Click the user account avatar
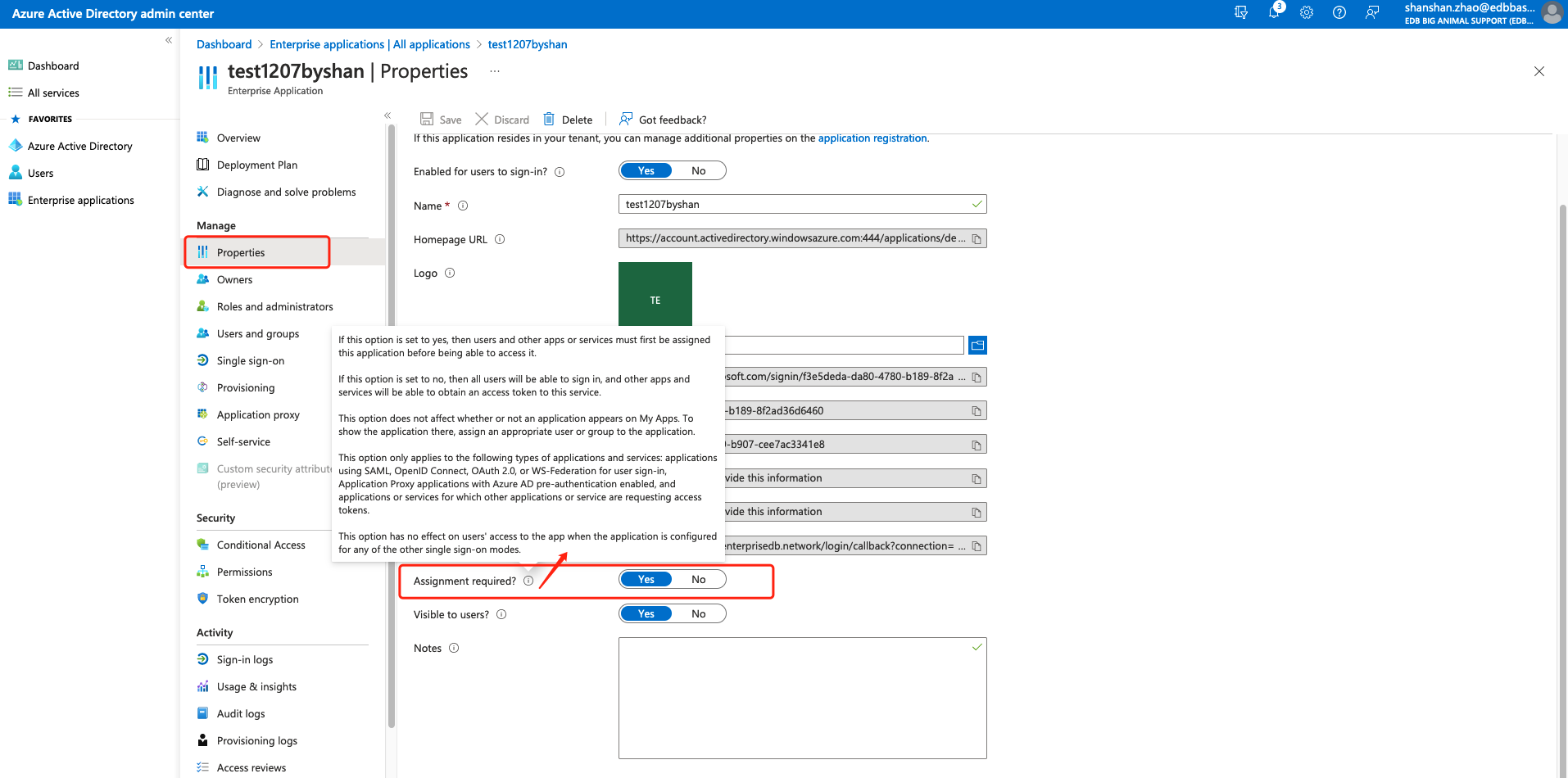 (1552, 13)
